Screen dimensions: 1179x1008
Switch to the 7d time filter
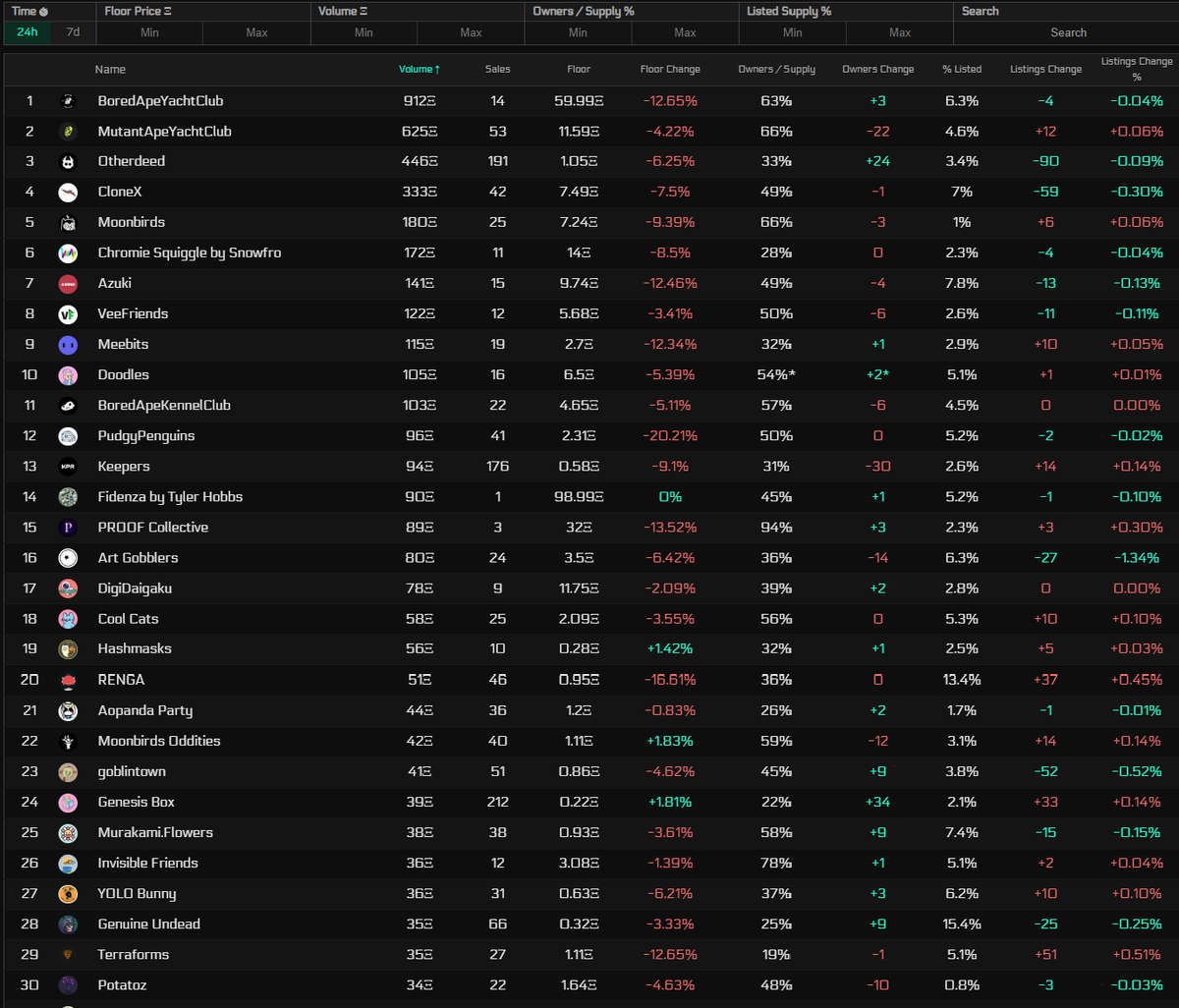point(73,32)
